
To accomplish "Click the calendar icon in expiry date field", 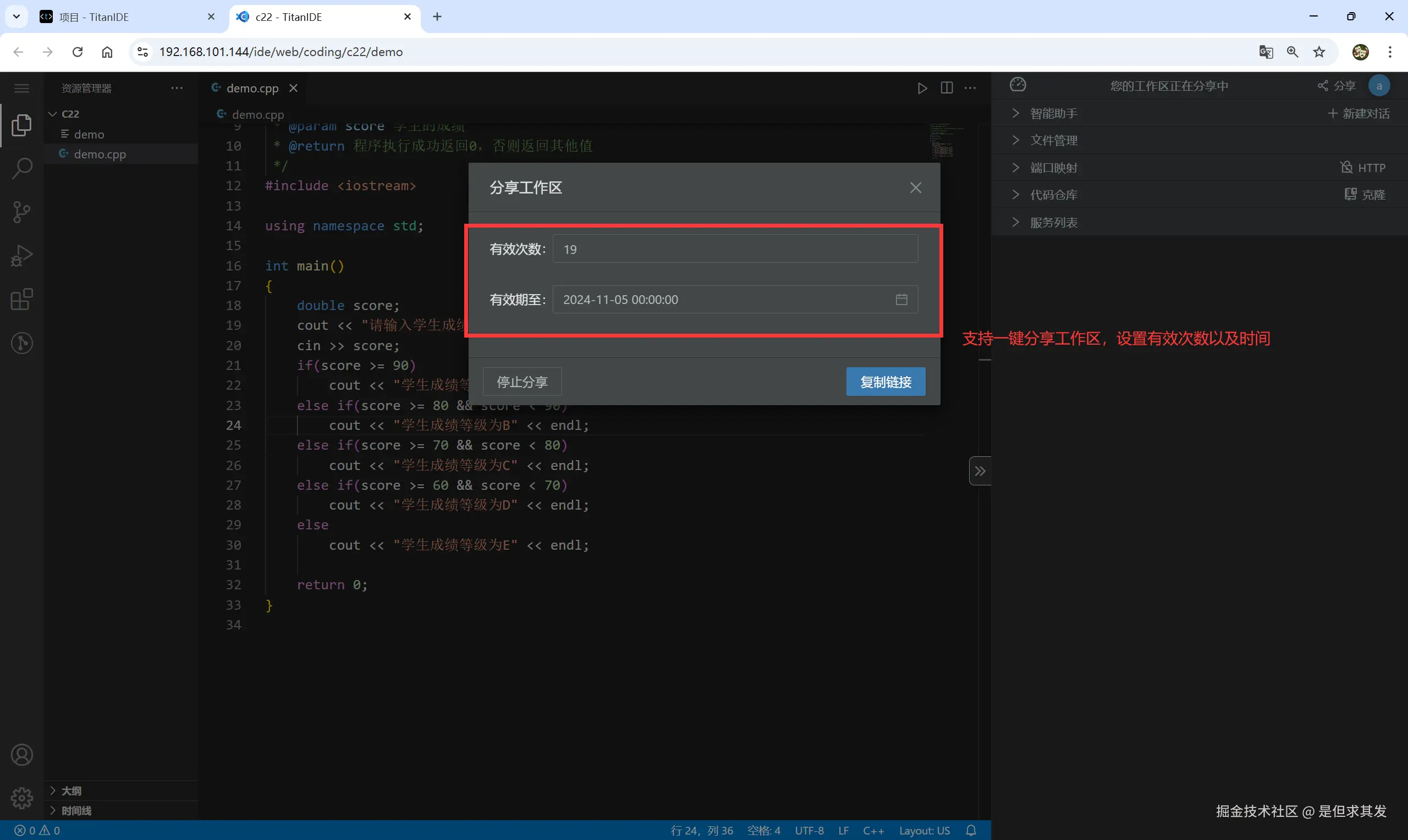I will (901, 300).
